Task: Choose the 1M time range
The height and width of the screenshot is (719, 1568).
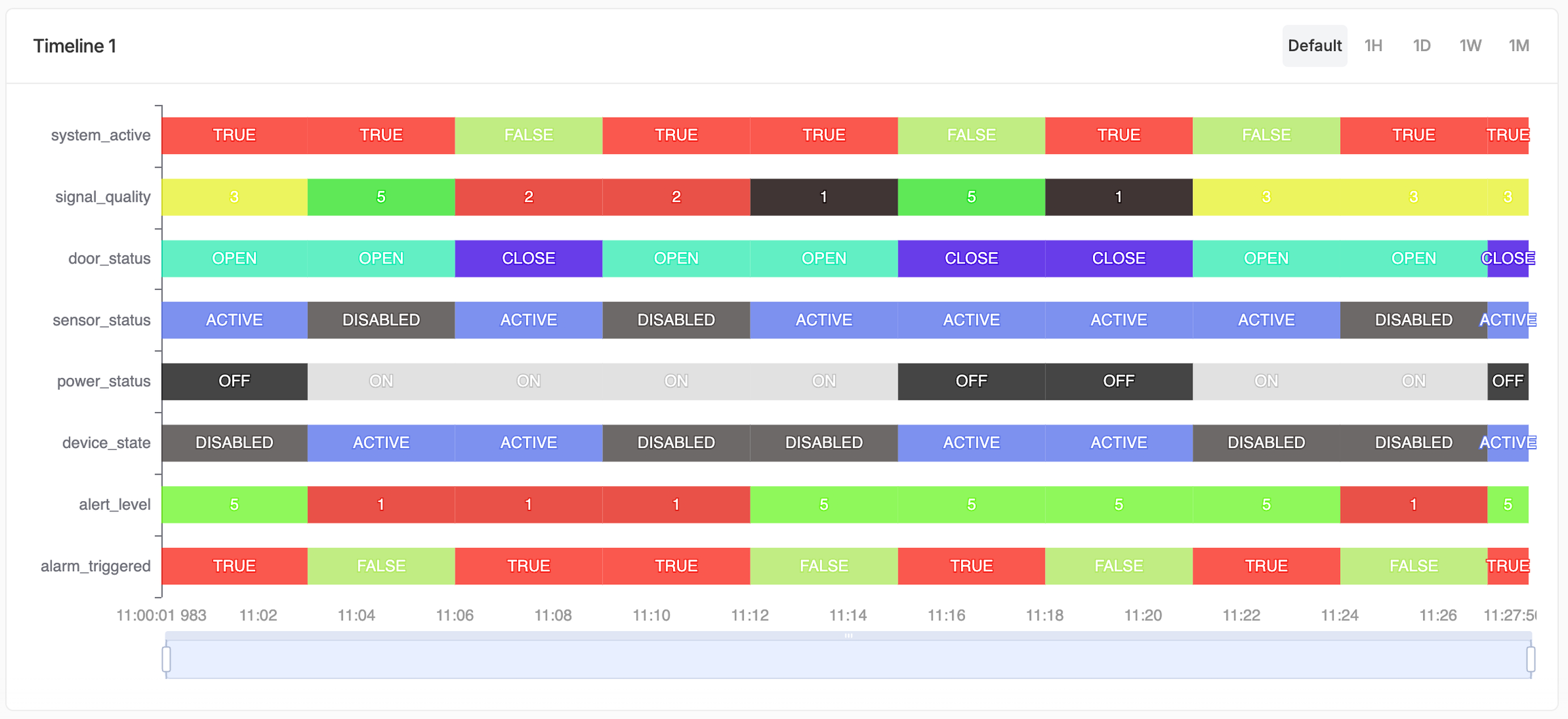Action: (1519, 46)
